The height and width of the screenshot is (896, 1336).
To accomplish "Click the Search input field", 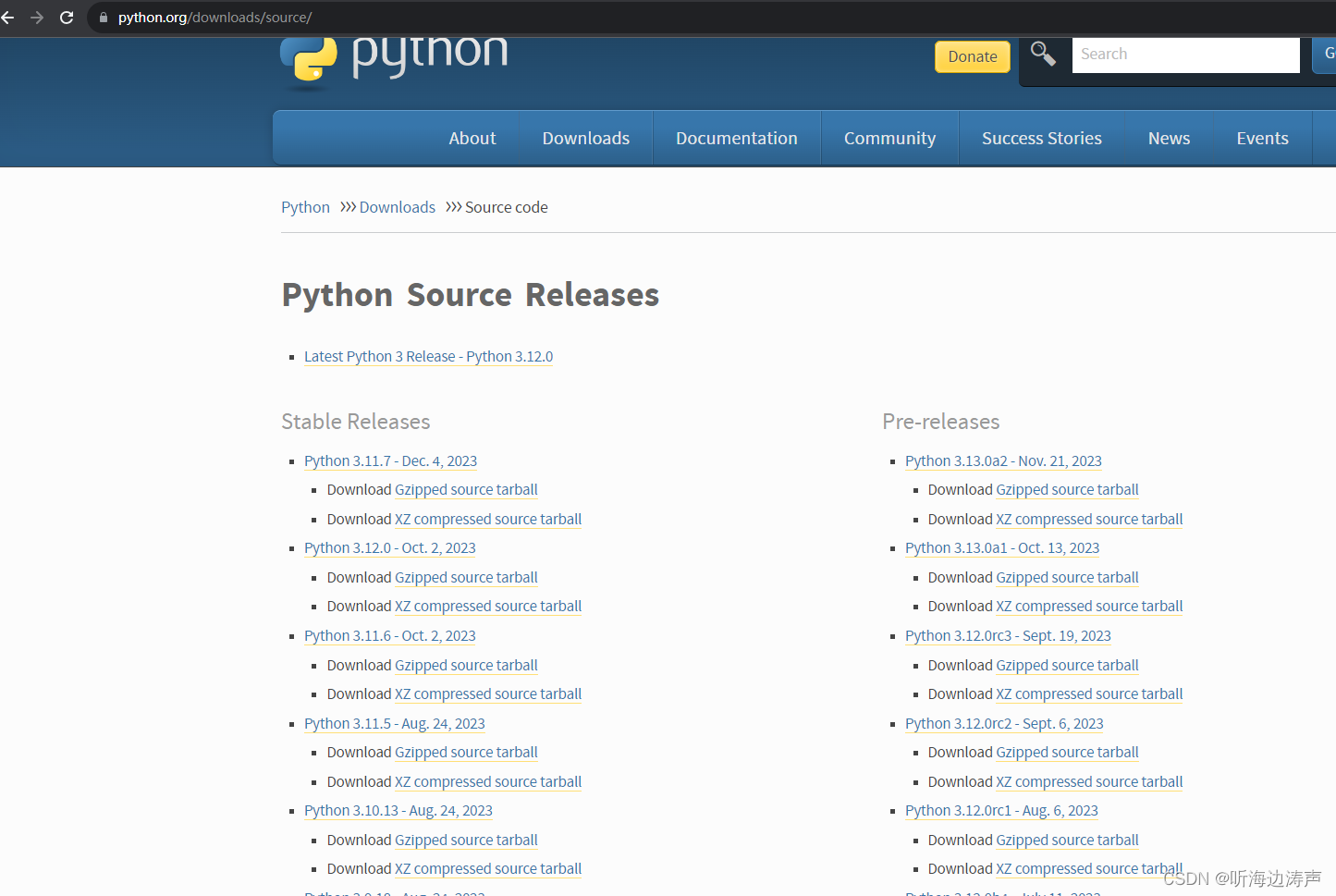I will 1185,55.
